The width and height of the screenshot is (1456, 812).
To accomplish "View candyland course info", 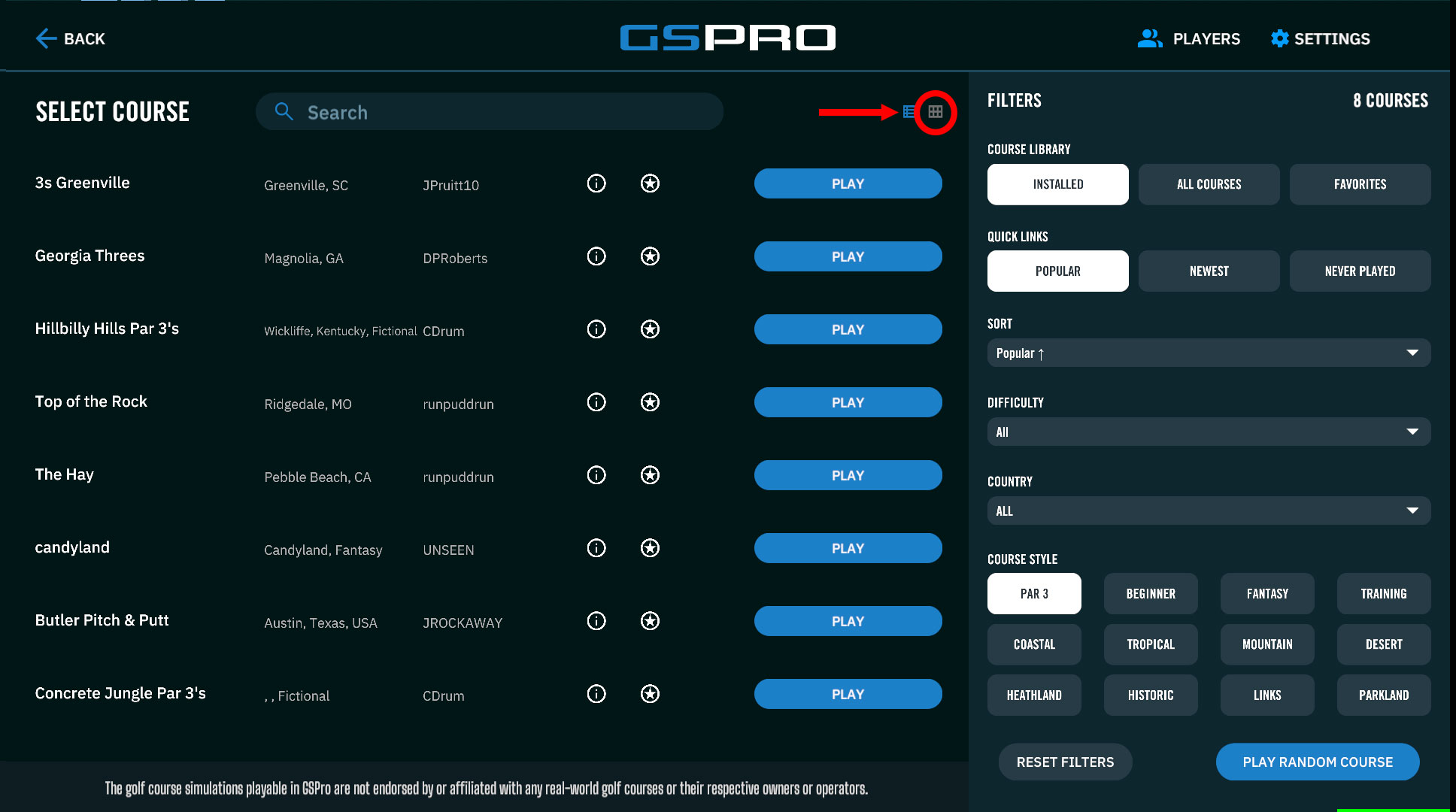I will 596,548.
